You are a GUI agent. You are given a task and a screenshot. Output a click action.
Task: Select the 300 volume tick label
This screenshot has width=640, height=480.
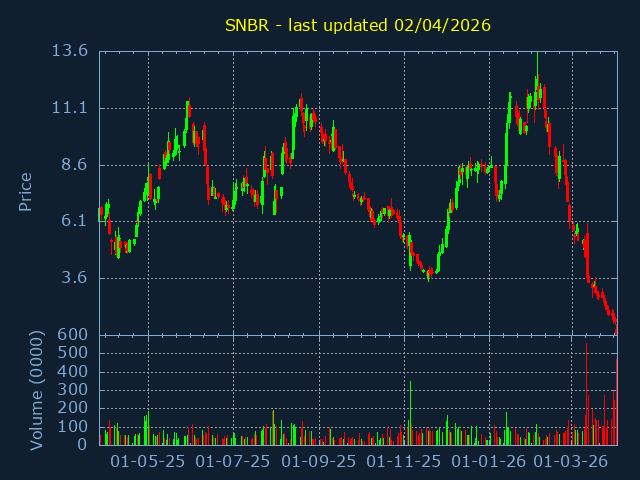point(73,390)
